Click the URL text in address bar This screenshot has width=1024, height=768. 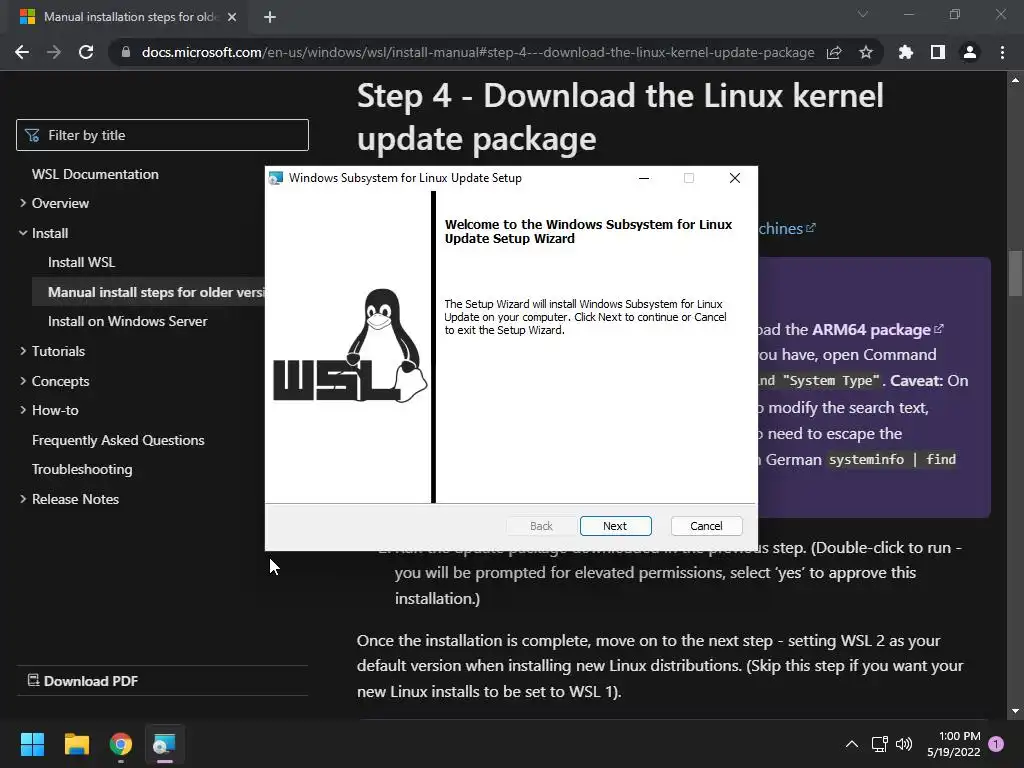(478, 52)
